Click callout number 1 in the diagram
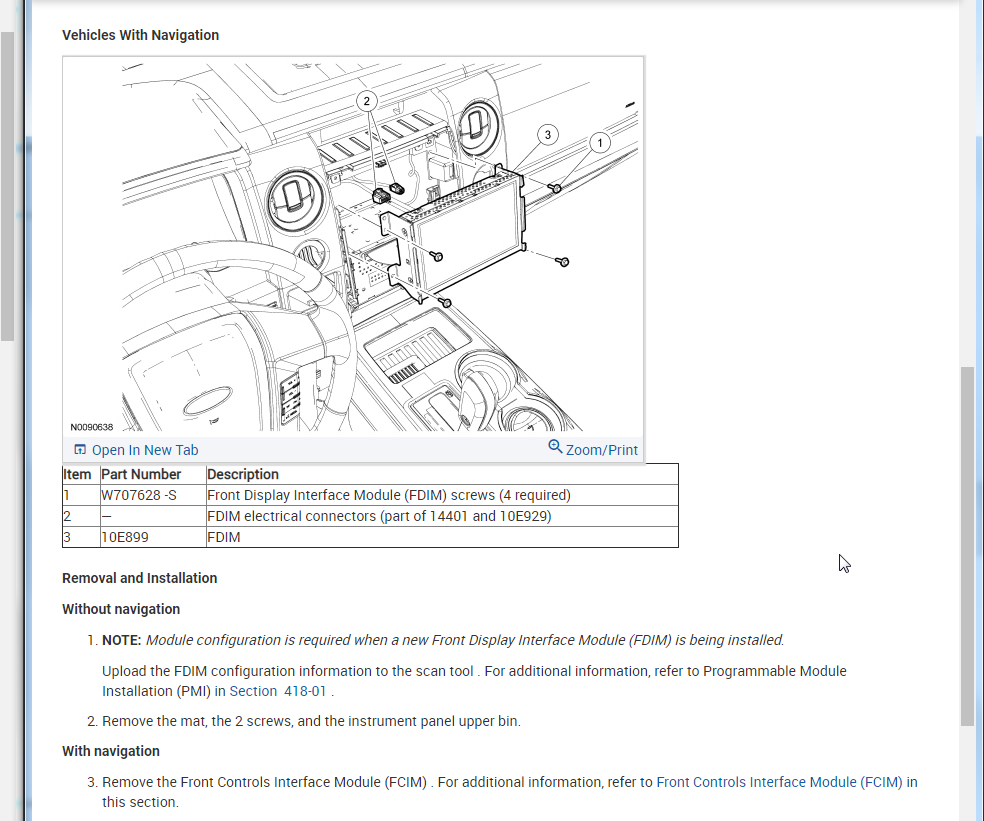The image size is (984, 821). coord(599,143)
